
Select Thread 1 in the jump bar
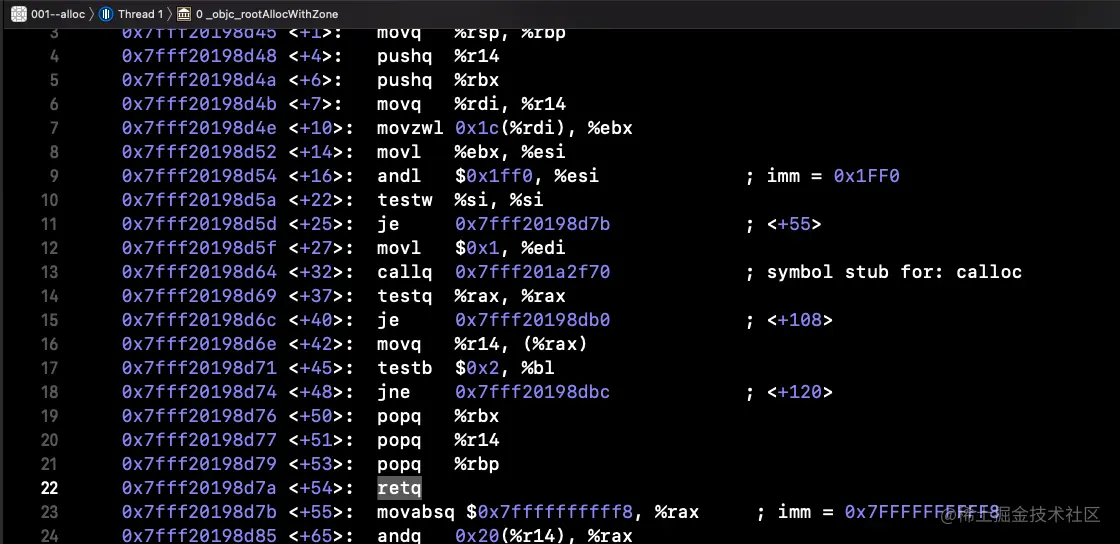140,14
